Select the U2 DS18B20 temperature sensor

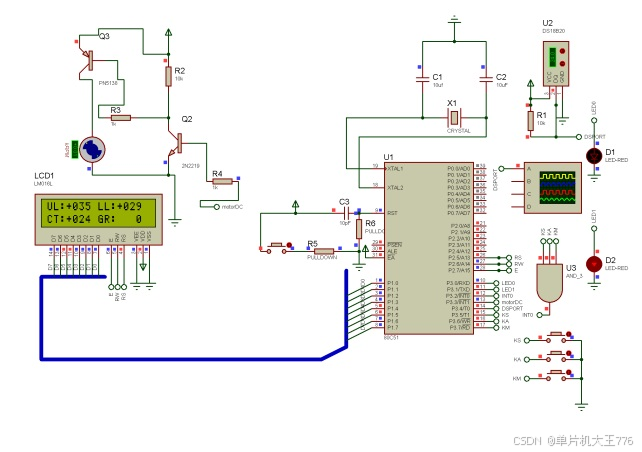coord(556,64)
